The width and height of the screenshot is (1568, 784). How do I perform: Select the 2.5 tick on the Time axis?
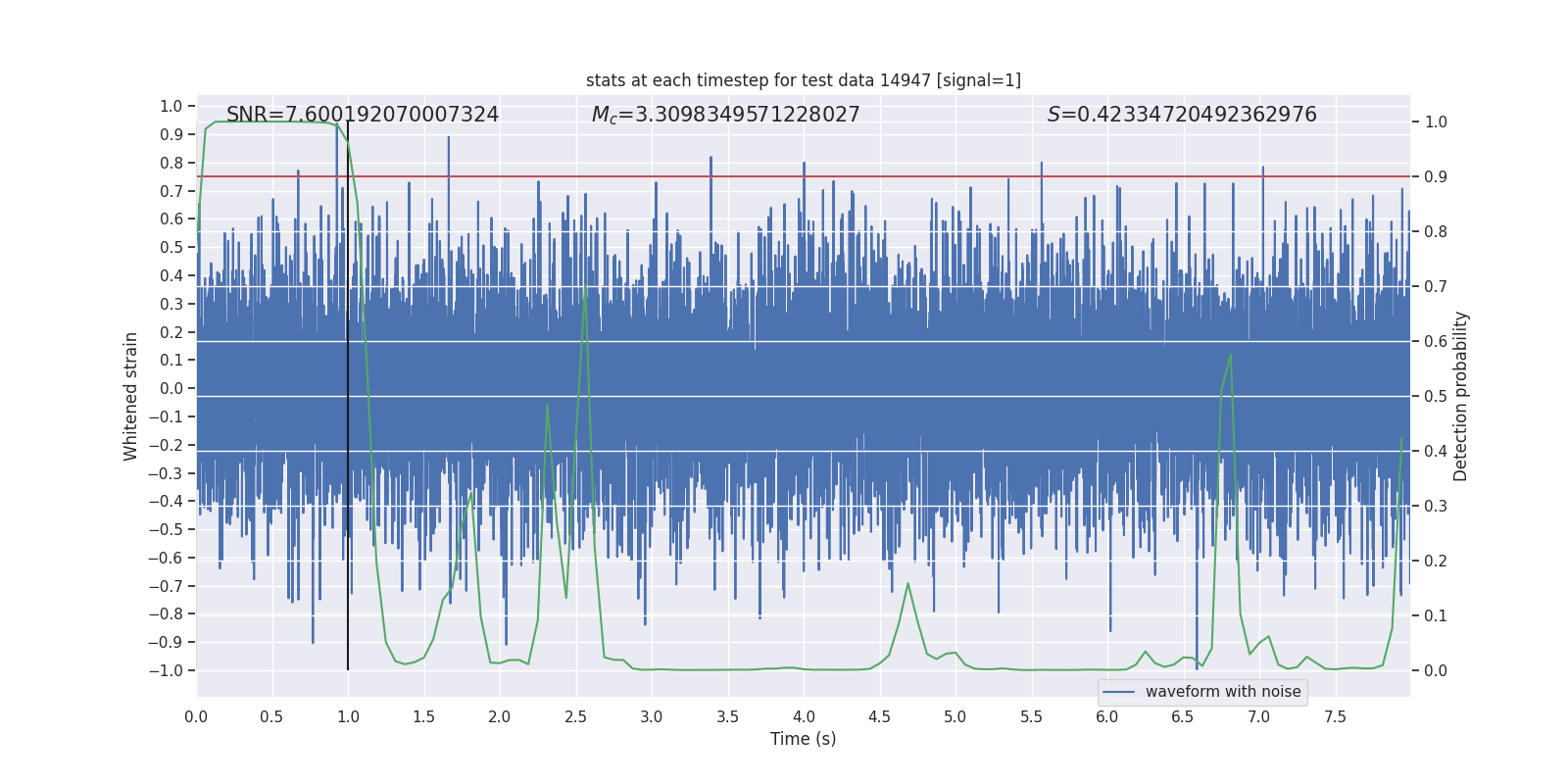click(x=575, y=717)
